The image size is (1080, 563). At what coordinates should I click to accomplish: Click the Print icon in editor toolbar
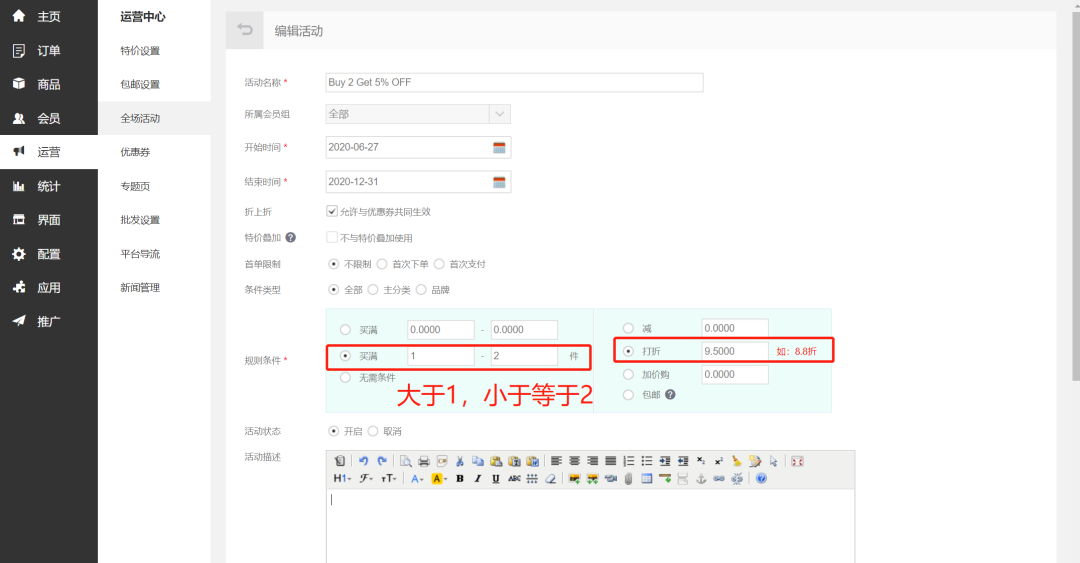click(424, 461)
